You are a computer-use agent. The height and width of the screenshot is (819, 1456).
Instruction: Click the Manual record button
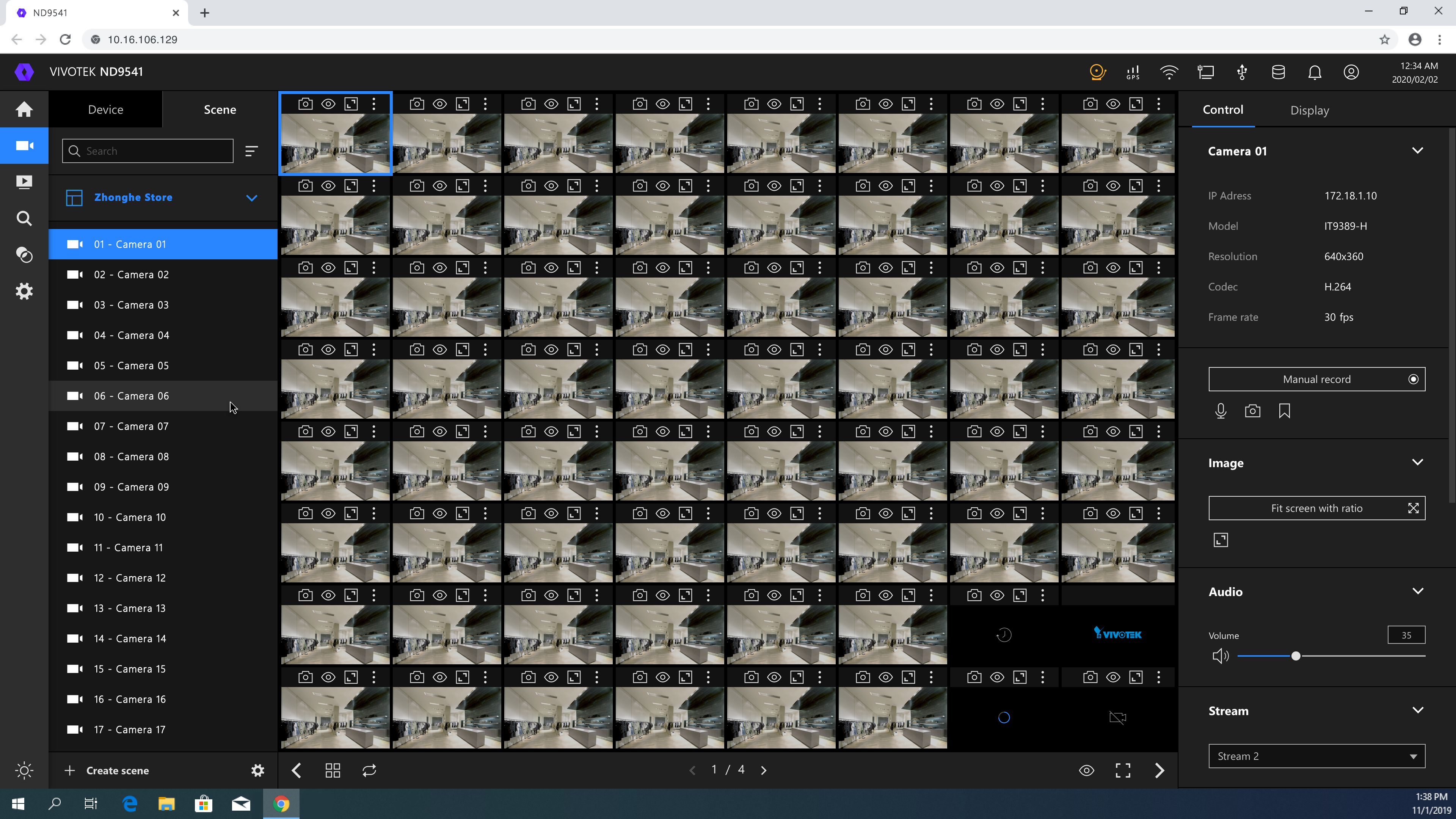click(x=1316, y=379)
